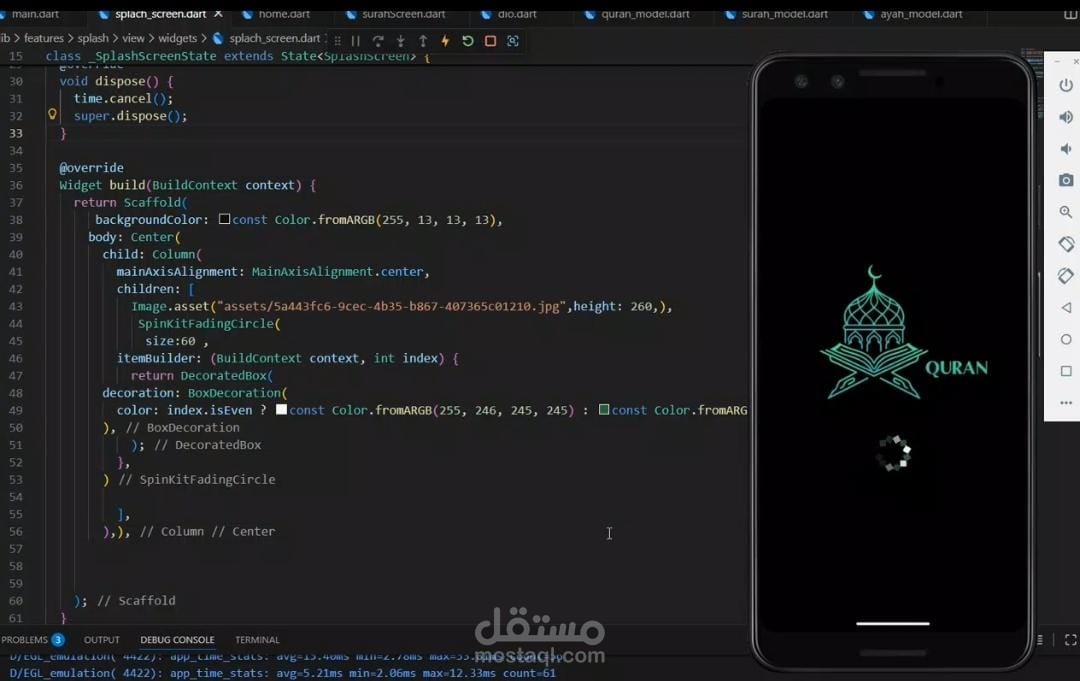
Task: Click the lightbulb quick-fix icon on line 32
Action: pyautogui.click(x=52, y=114)
